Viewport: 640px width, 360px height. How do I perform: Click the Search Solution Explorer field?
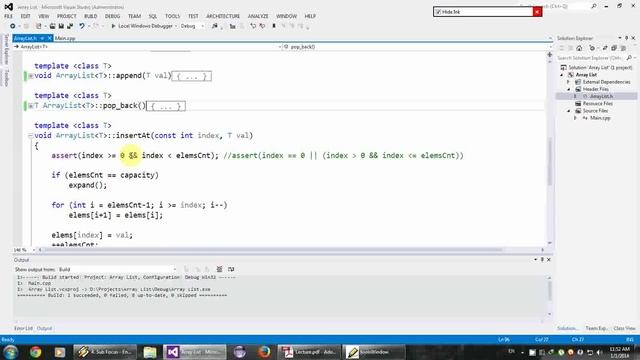tap(591, 58)
